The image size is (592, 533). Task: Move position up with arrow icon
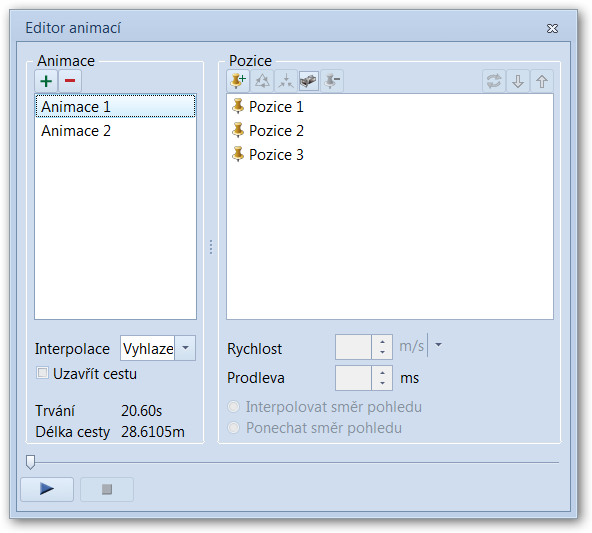542,81
